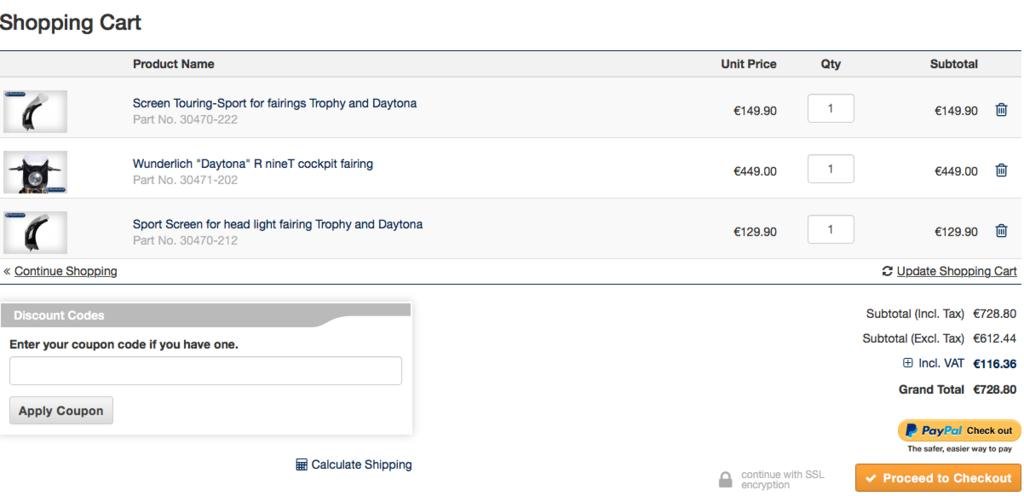The width and height of the screenshot is (1024, 496).
Task: View the Wunderlich cockpit fairing thumbnail
Action: click(36, 171)
